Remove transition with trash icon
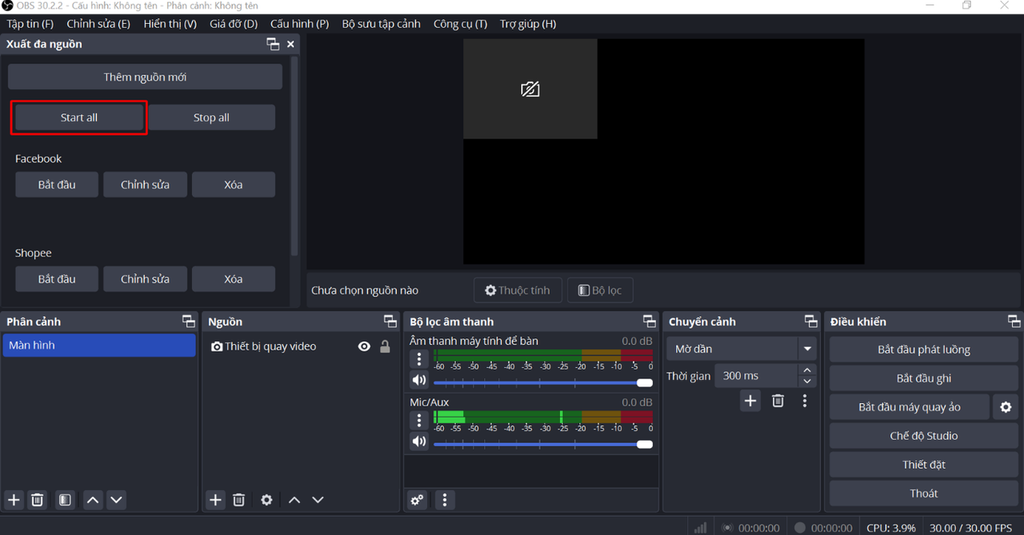 click(778, 400)
